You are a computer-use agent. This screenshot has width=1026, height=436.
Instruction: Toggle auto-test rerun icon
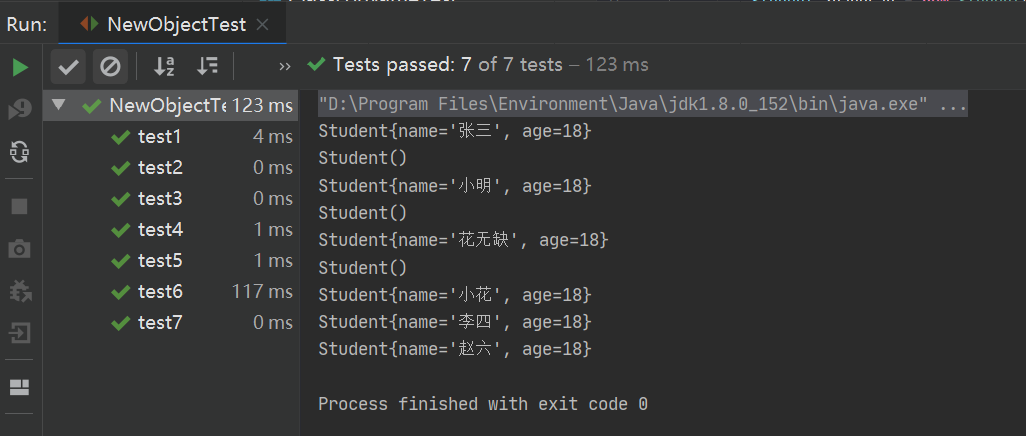click(x=20, y=152)
